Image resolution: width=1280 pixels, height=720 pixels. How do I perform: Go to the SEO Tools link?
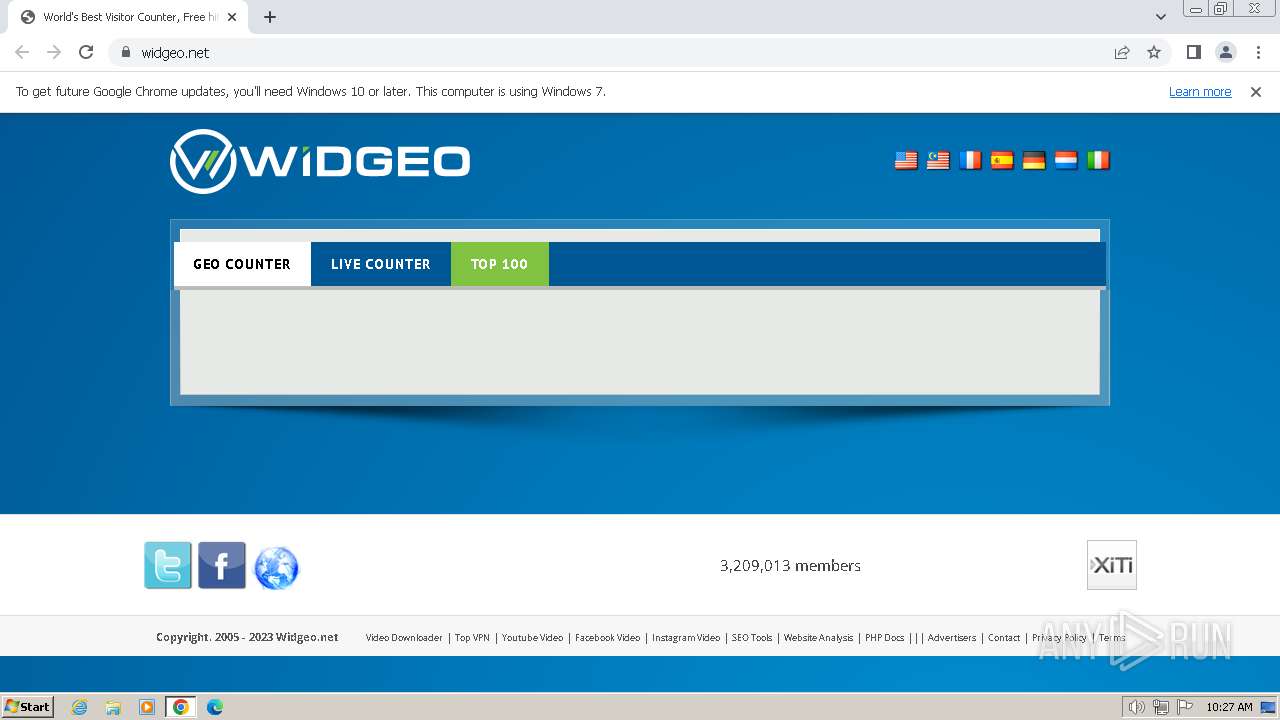[x=752, y=637]
